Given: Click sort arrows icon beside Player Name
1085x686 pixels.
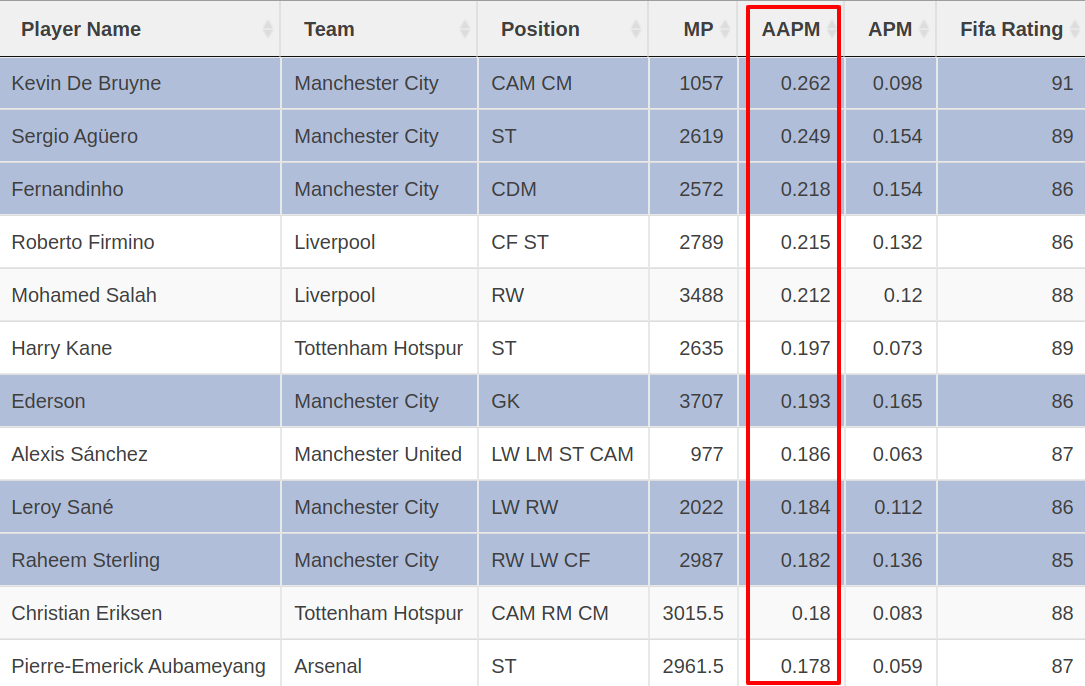Looking at the screenshot, I should 268,30.
